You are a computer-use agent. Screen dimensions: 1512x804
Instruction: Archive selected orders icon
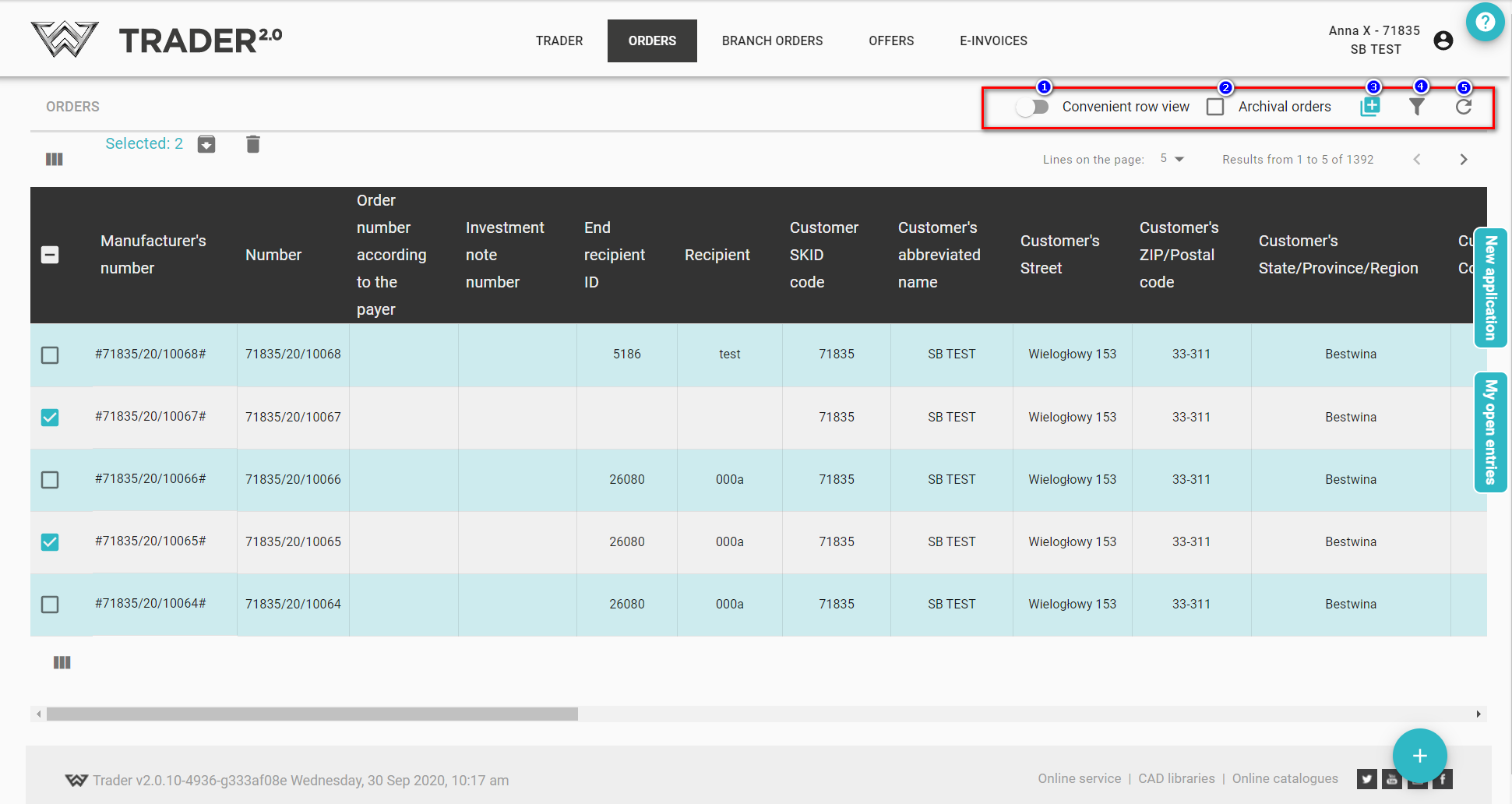(206, 144)
